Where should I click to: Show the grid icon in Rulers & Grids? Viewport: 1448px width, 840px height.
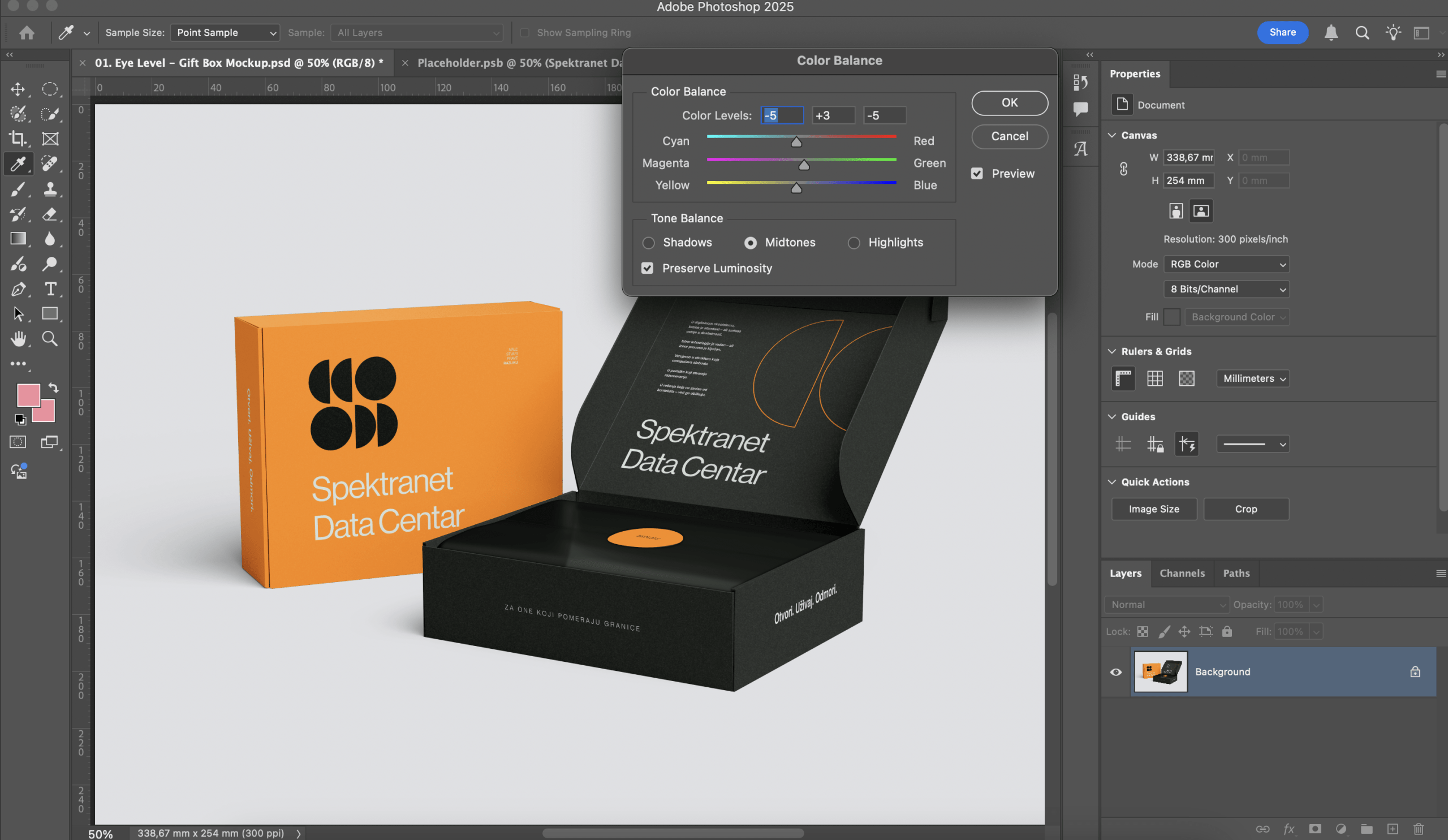click(x=1154, y=378)
